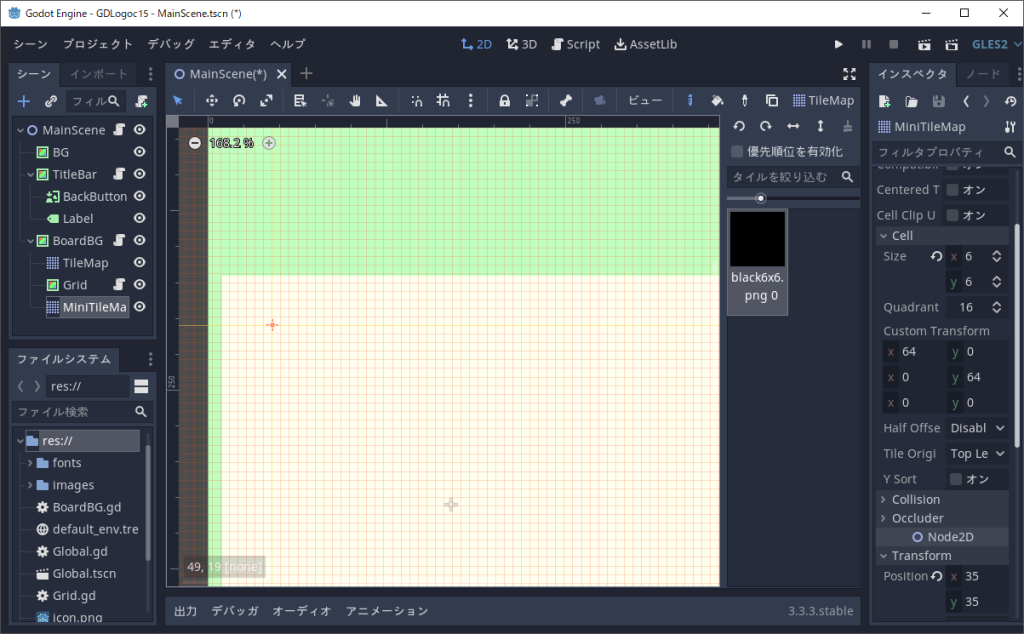Click the bucket fill tool icon
1024x634 pixels.
coord(716,100)
